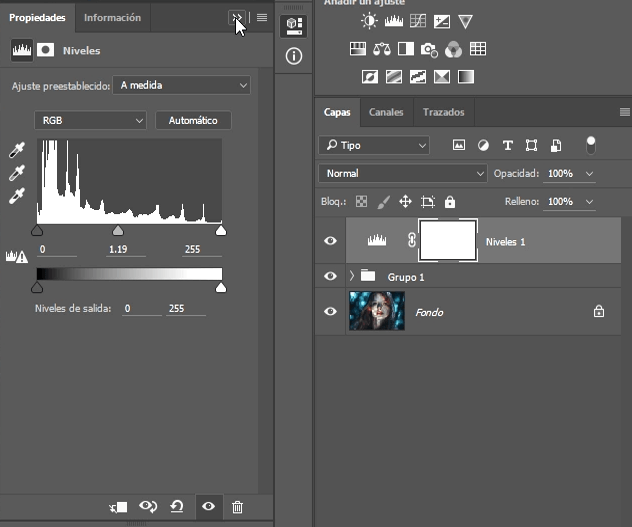Image resolution: width=632 pixels, height=527 pixels.
Task: Click the midtone input slider handle
Action: (x=118, y=231)
